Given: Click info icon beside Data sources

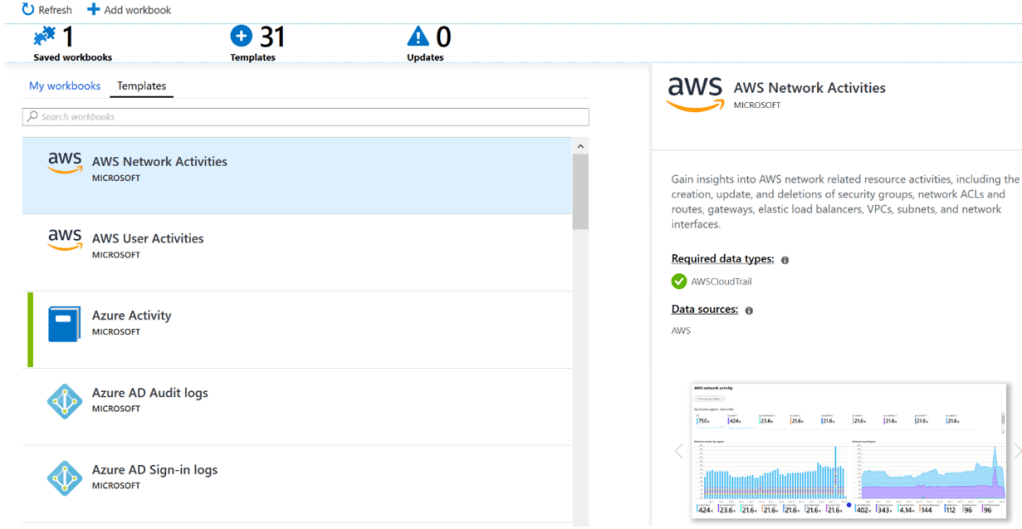Looking at the screenshot, I should (x=749, y=311).
